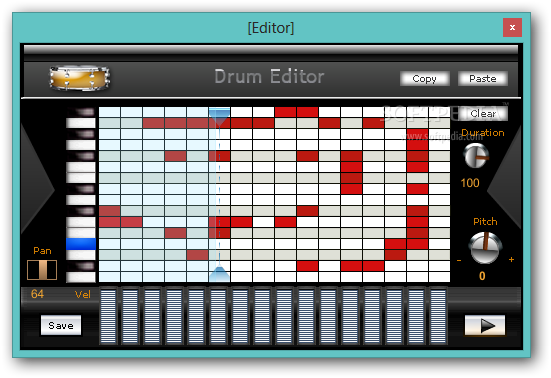Save the drum pattern
This screenshot has width=551, height=378.
click(61, 325)
